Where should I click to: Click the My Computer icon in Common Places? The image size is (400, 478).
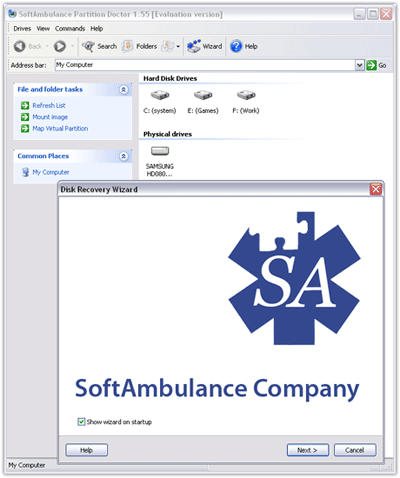click(x=25, y=172)
